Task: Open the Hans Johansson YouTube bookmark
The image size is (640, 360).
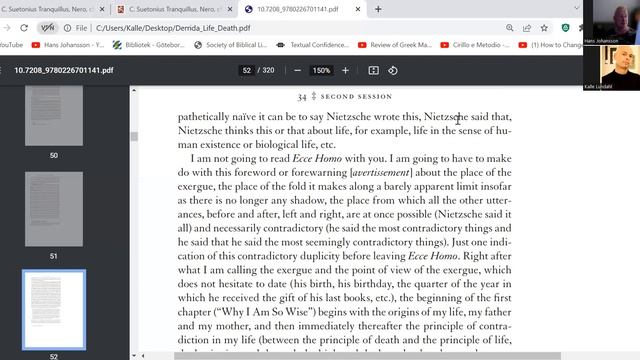Action: tap(68, 45)
